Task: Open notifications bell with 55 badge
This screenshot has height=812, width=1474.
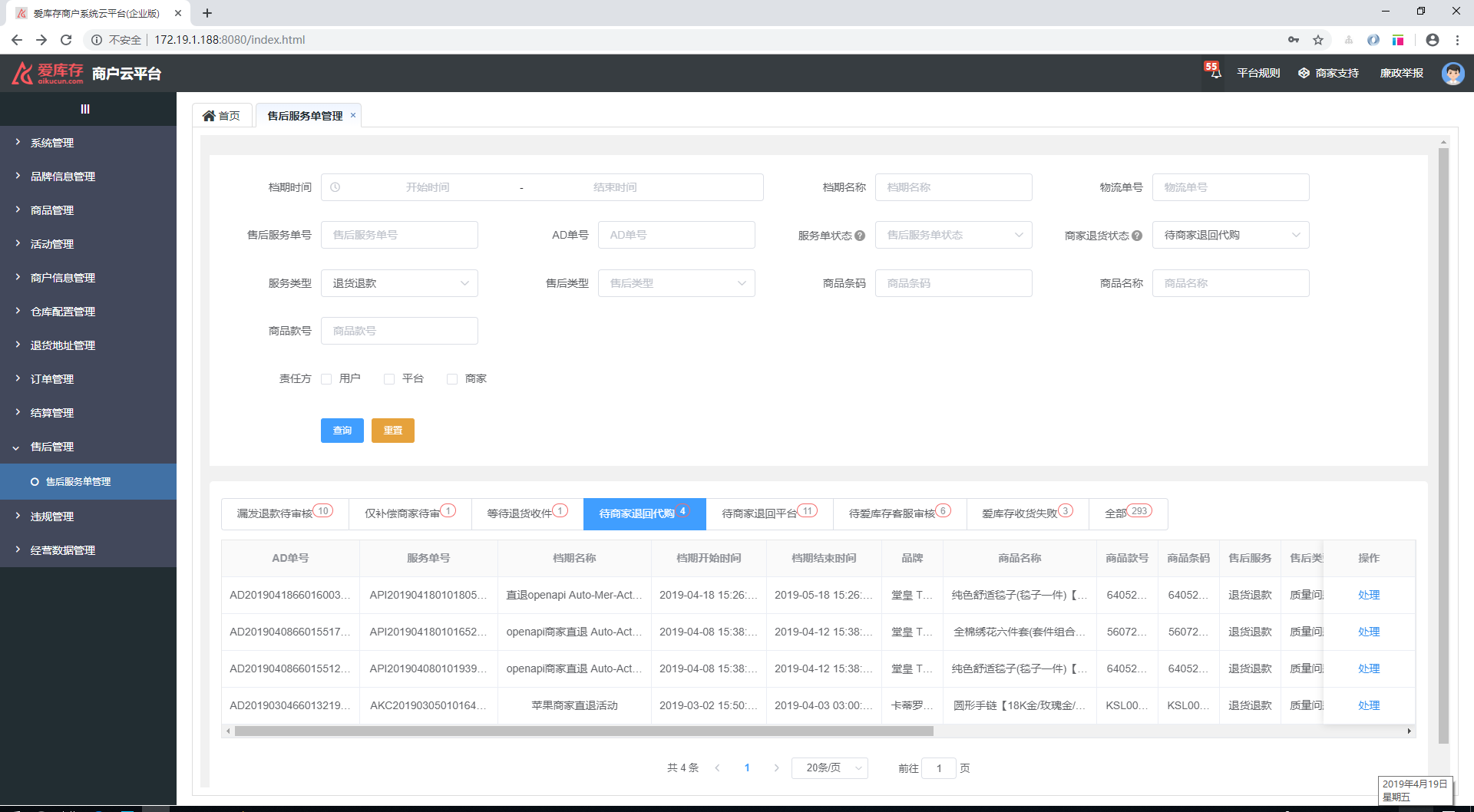Action: (1213, 71)
